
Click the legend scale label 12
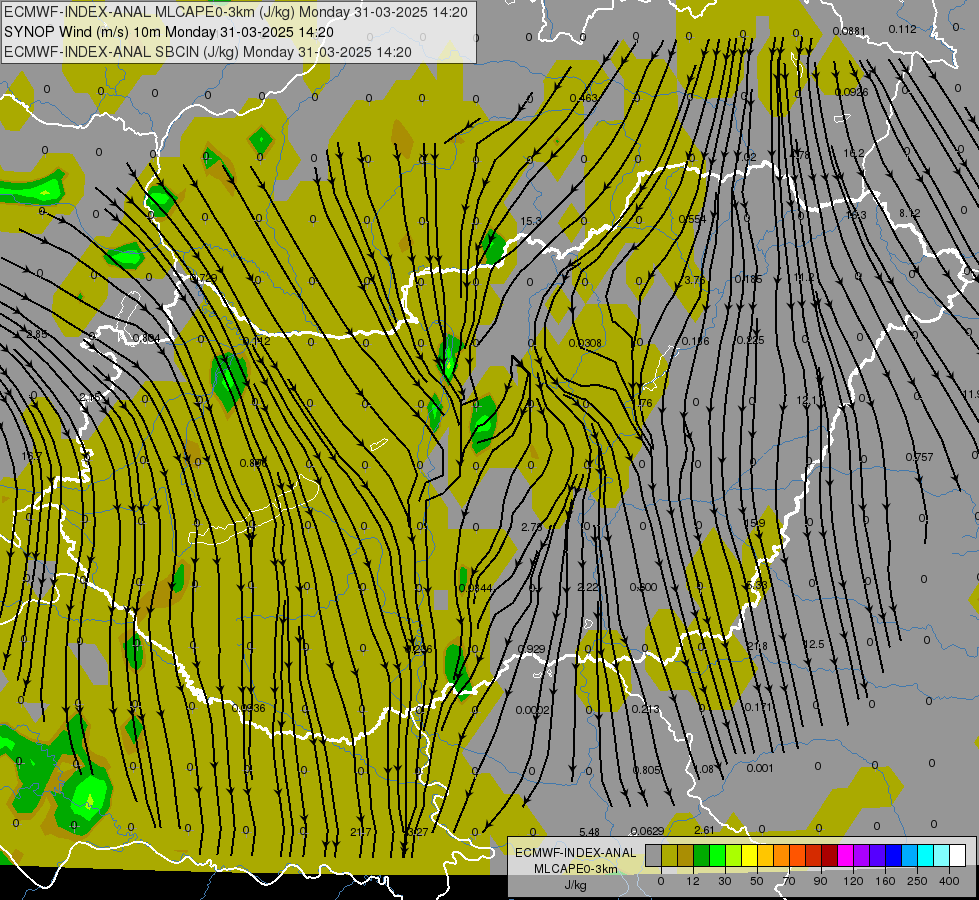coord(692,881)
